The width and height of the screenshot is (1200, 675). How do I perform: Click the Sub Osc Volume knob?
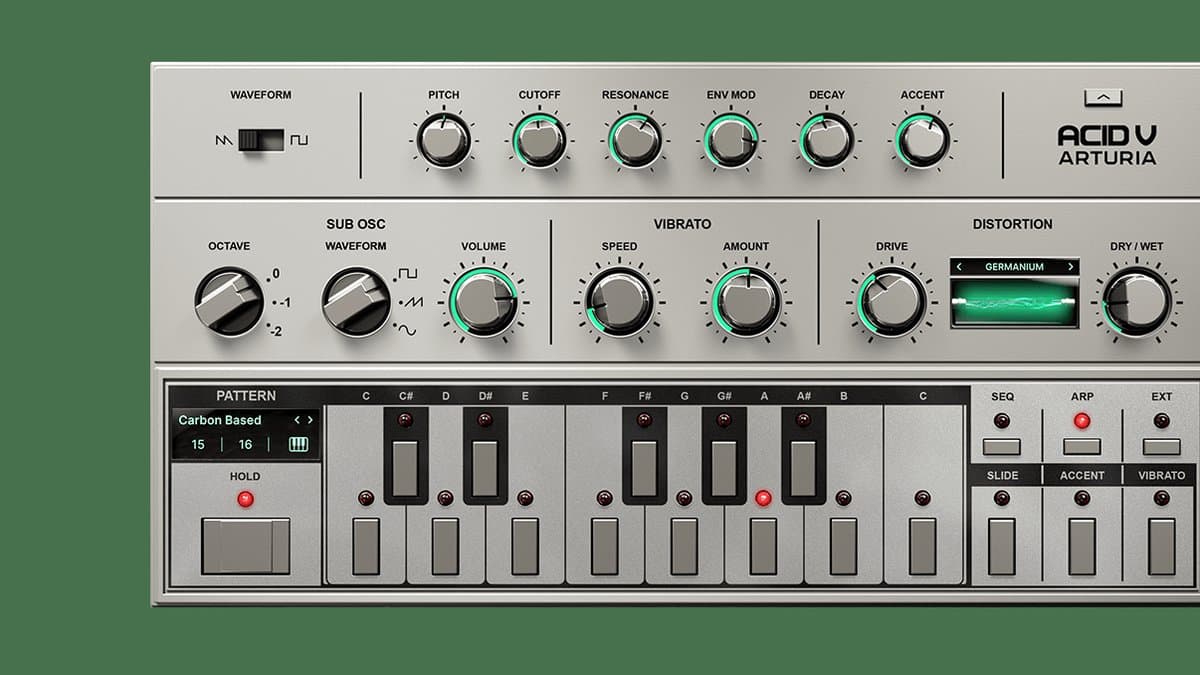pos(484,302)
